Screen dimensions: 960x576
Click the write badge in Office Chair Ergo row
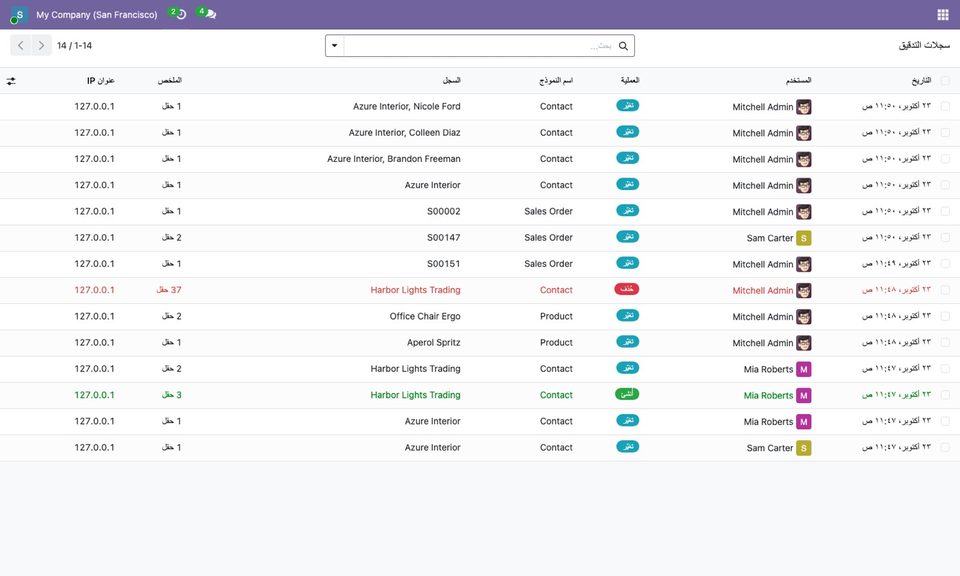tap(628, 315)
